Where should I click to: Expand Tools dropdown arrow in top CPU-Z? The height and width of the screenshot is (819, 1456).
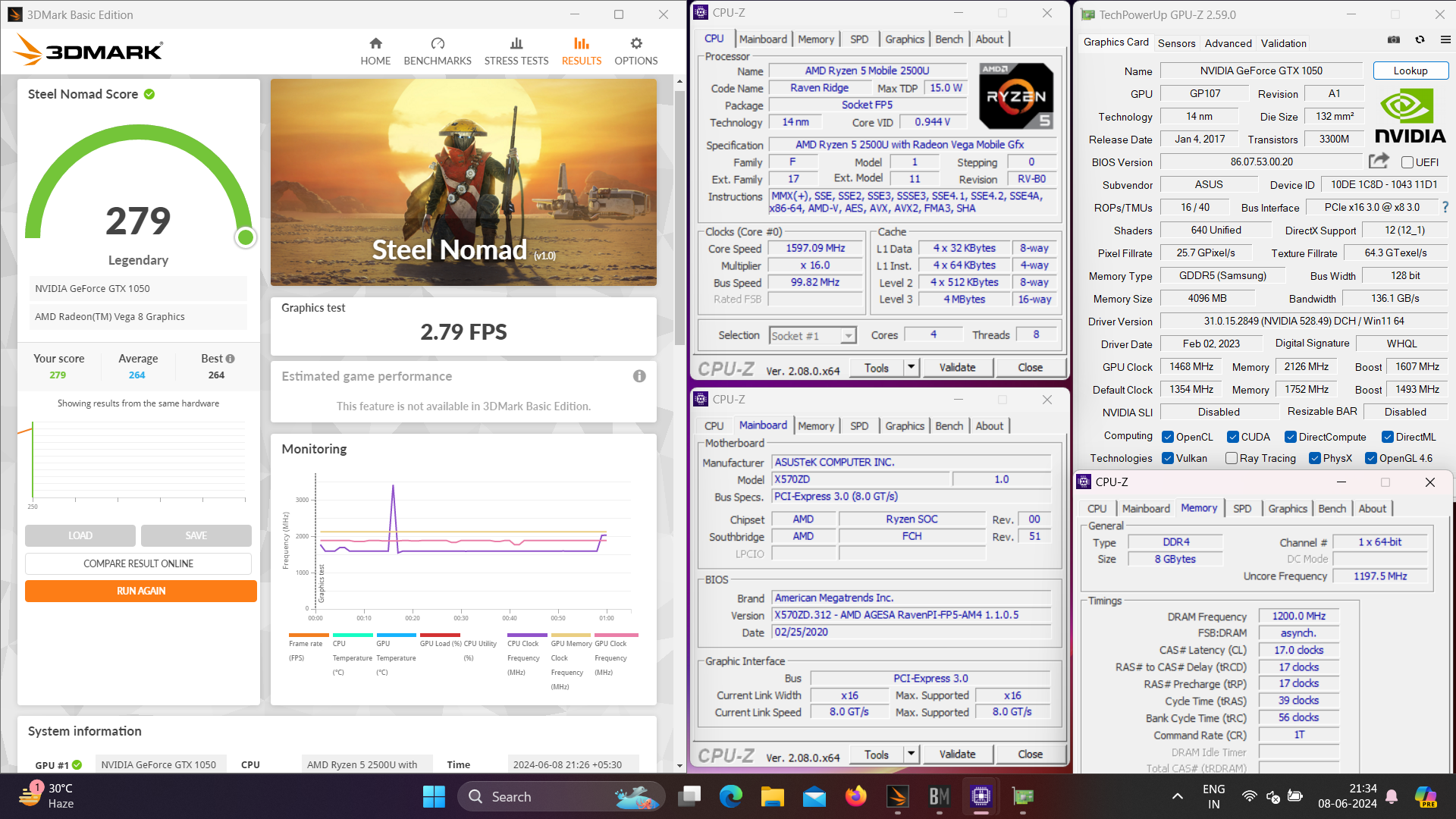(x=911, y=368)
